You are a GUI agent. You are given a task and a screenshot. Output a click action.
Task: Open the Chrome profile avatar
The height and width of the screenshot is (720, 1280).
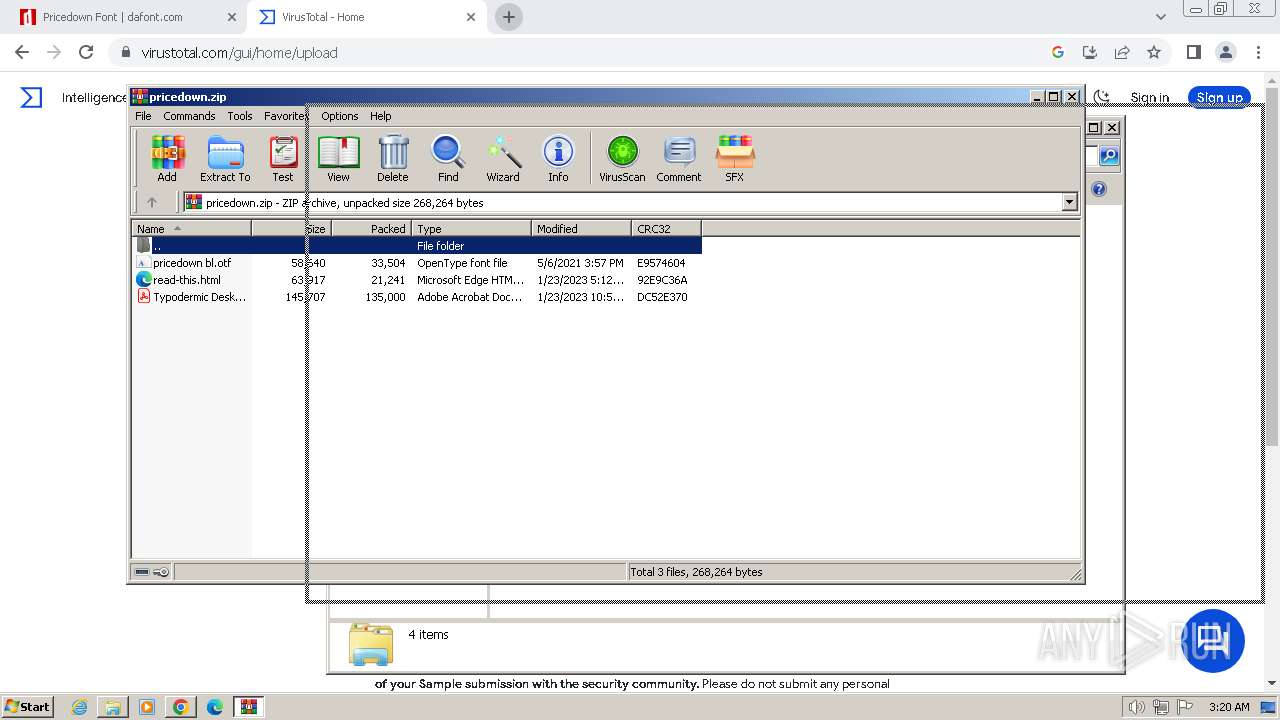tap(1226, 52)
